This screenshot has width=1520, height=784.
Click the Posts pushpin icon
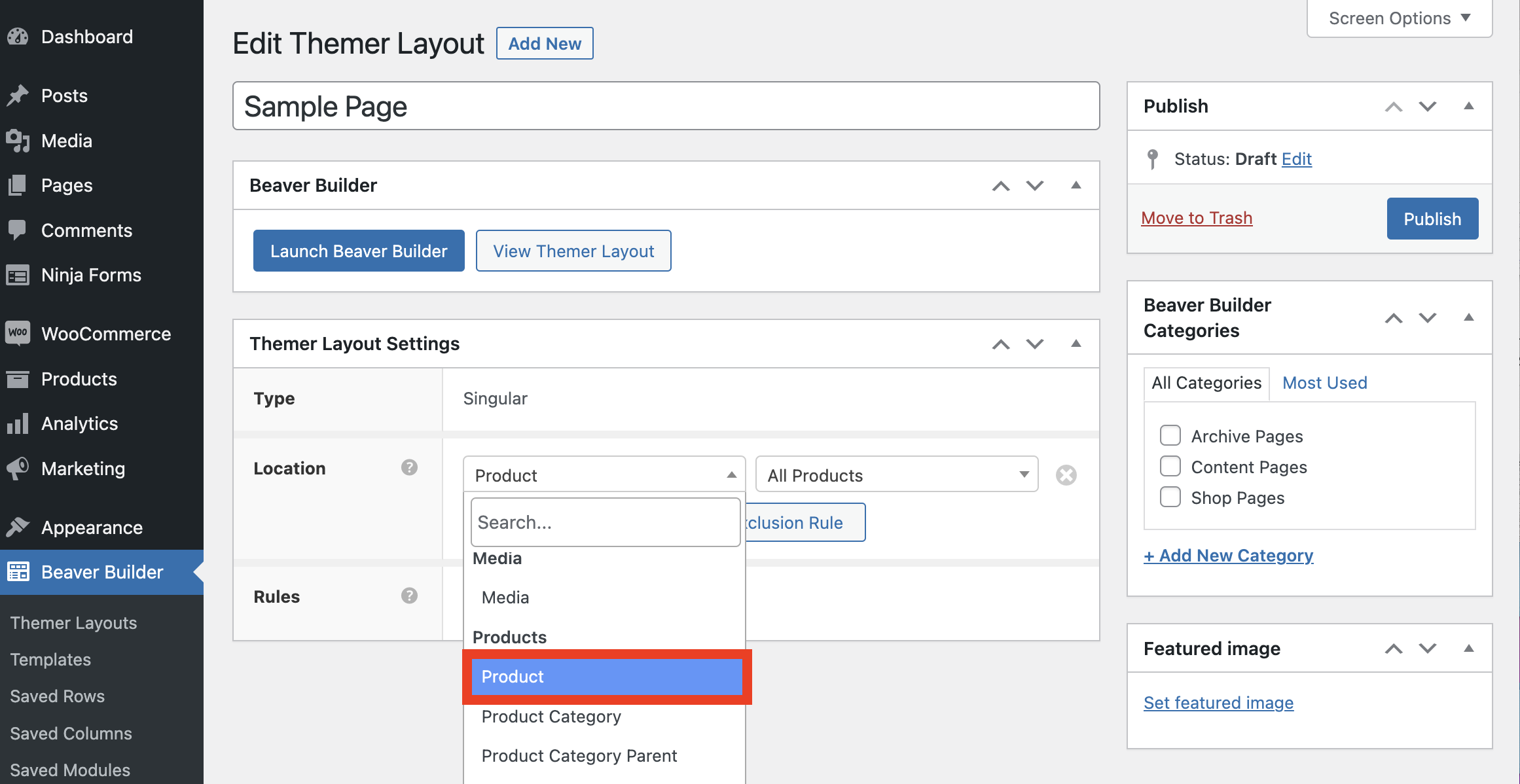click(x=18, y=96)
